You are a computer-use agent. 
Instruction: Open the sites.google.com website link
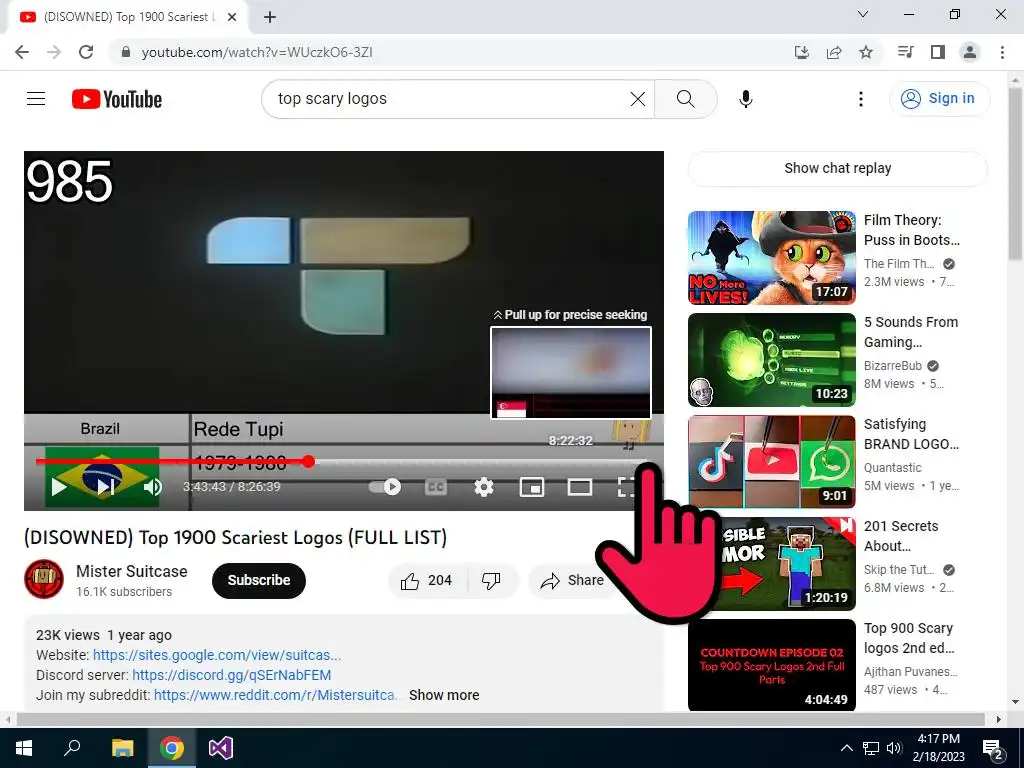coord(217,655)
